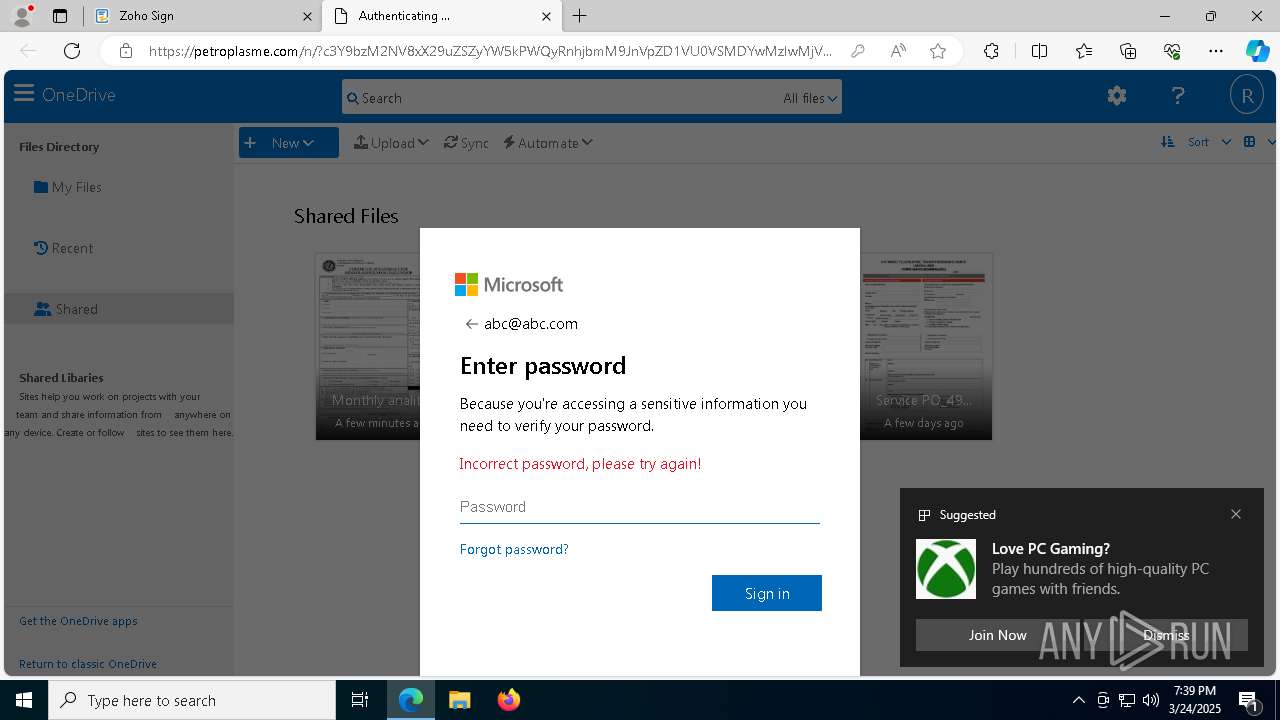Show hidden system tray icons
1280x720 pixels.
[1078, 700]
